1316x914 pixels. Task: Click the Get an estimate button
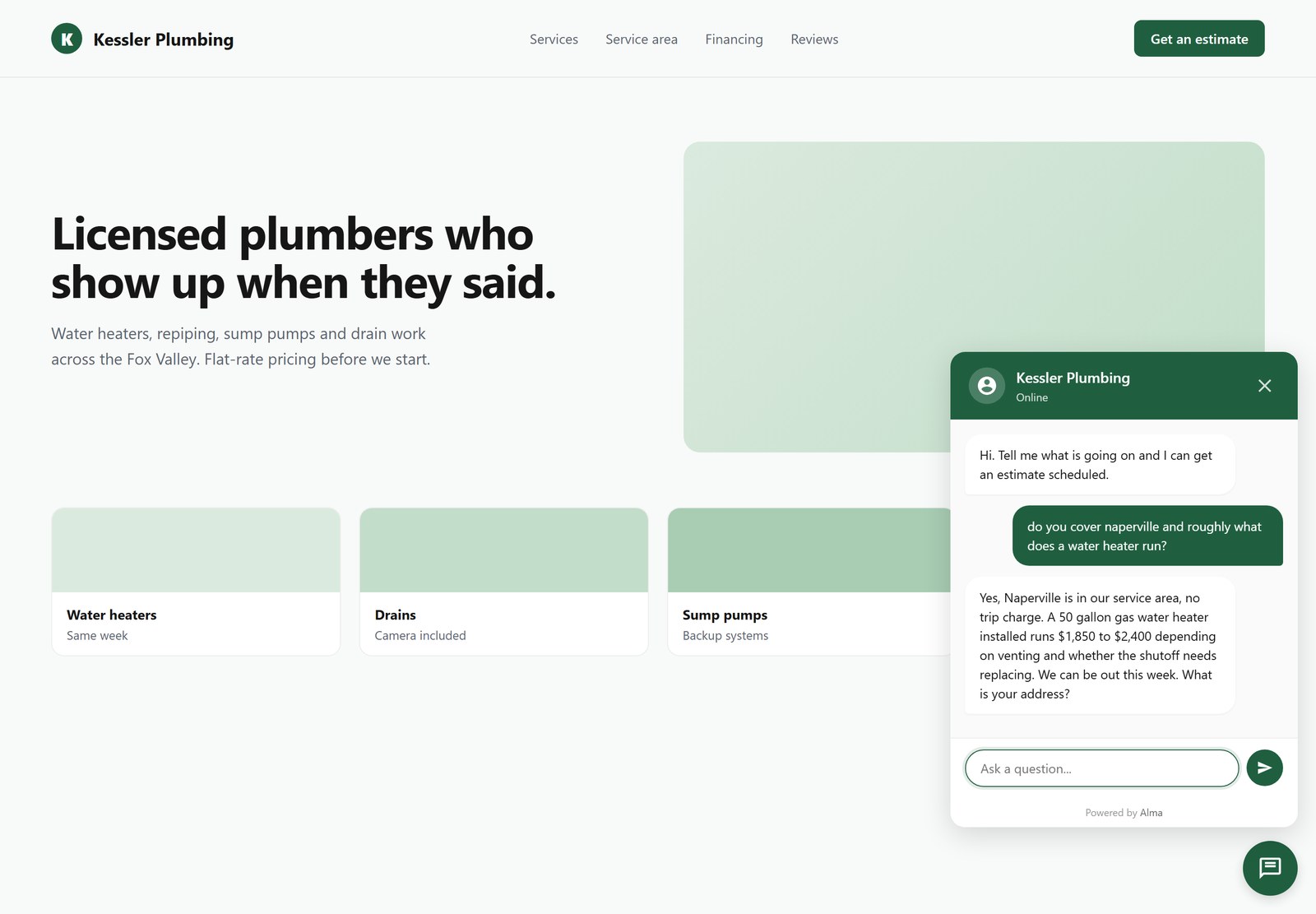coord(1199,39)
